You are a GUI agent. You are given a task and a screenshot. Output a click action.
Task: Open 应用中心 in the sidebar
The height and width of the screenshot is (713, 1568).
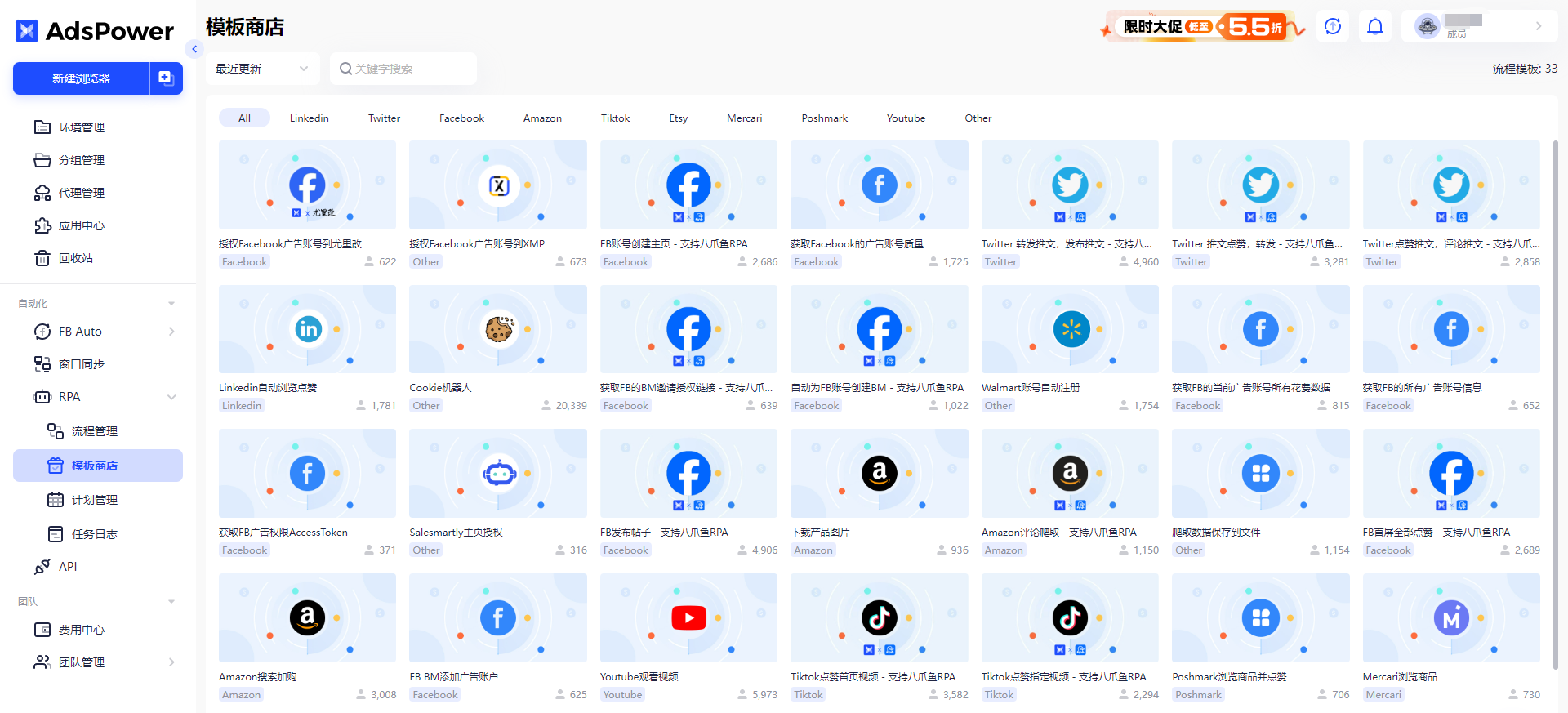pos(82,225)
